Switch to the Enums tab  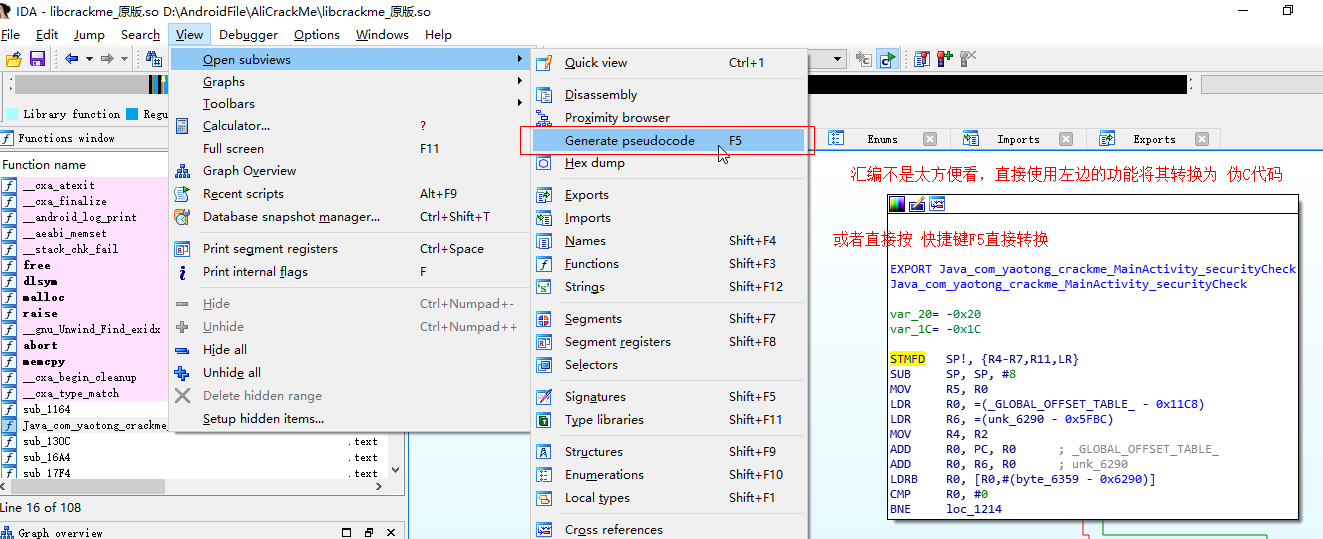click(x=882, y=139)
